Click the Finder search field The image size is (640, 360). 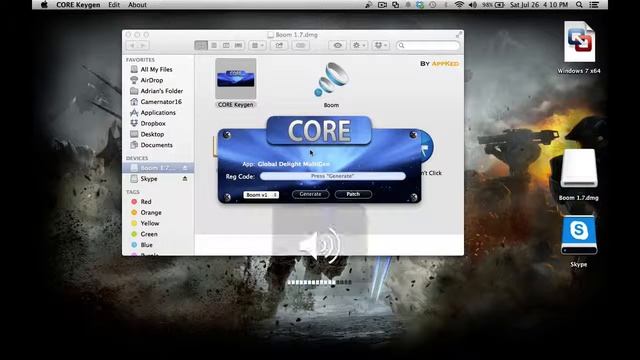point(428,45)
